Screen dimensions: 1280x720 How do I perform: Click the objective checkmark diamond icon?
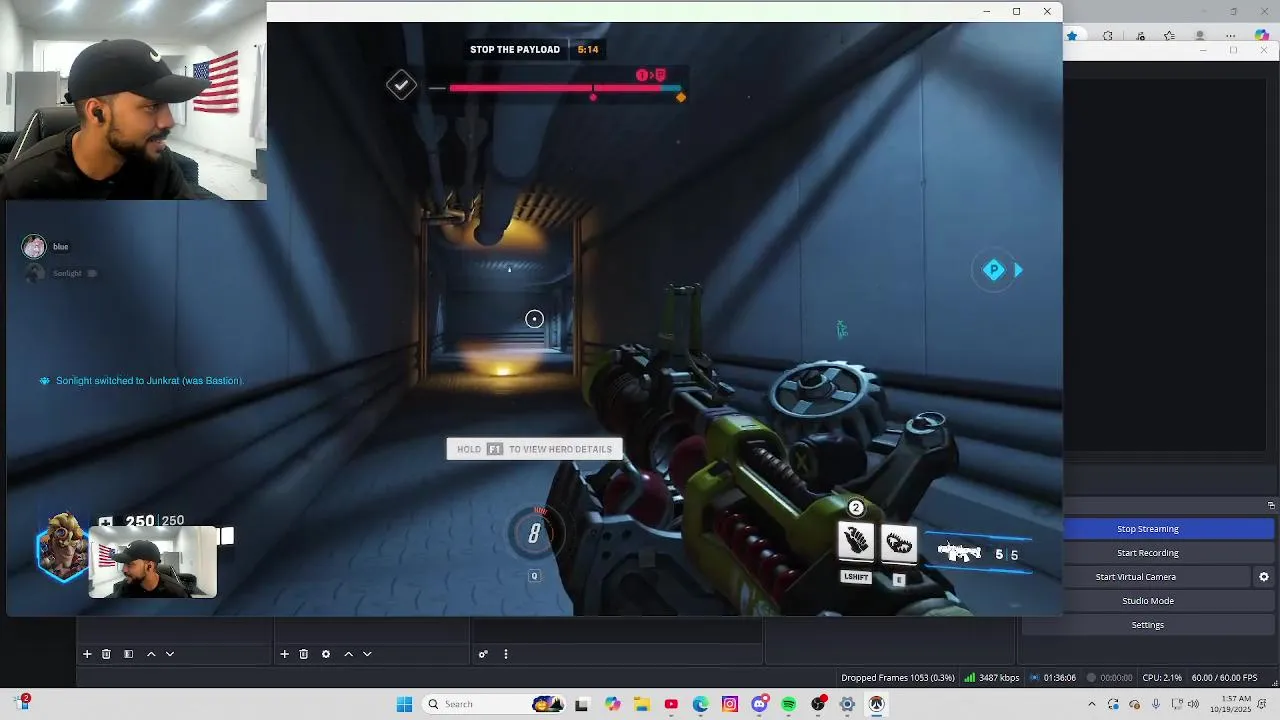click(401, 85)
